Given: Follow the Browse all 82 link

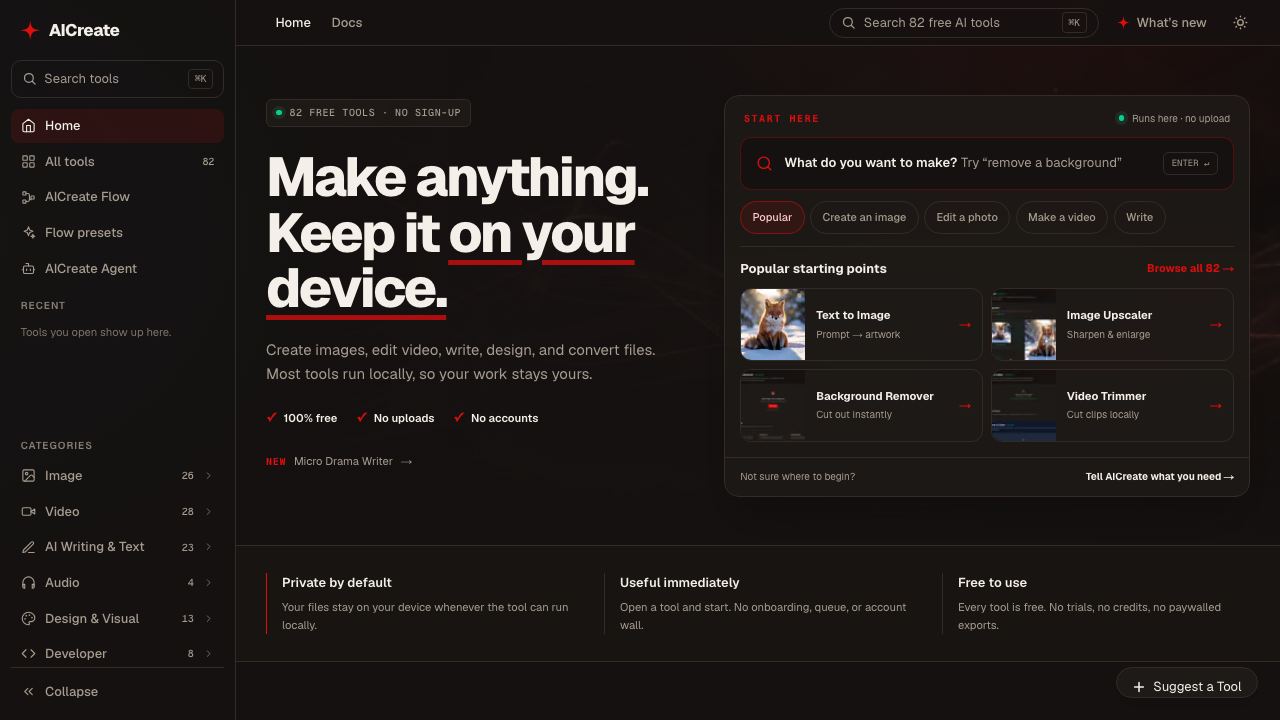Looking at the screenshot, I should pos(1190,269).
